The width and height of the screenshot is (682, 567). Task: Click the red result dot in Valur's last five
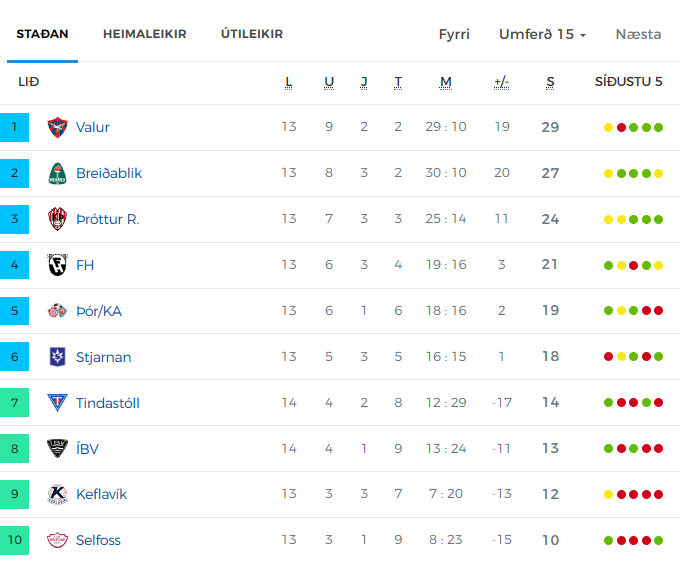621,127
